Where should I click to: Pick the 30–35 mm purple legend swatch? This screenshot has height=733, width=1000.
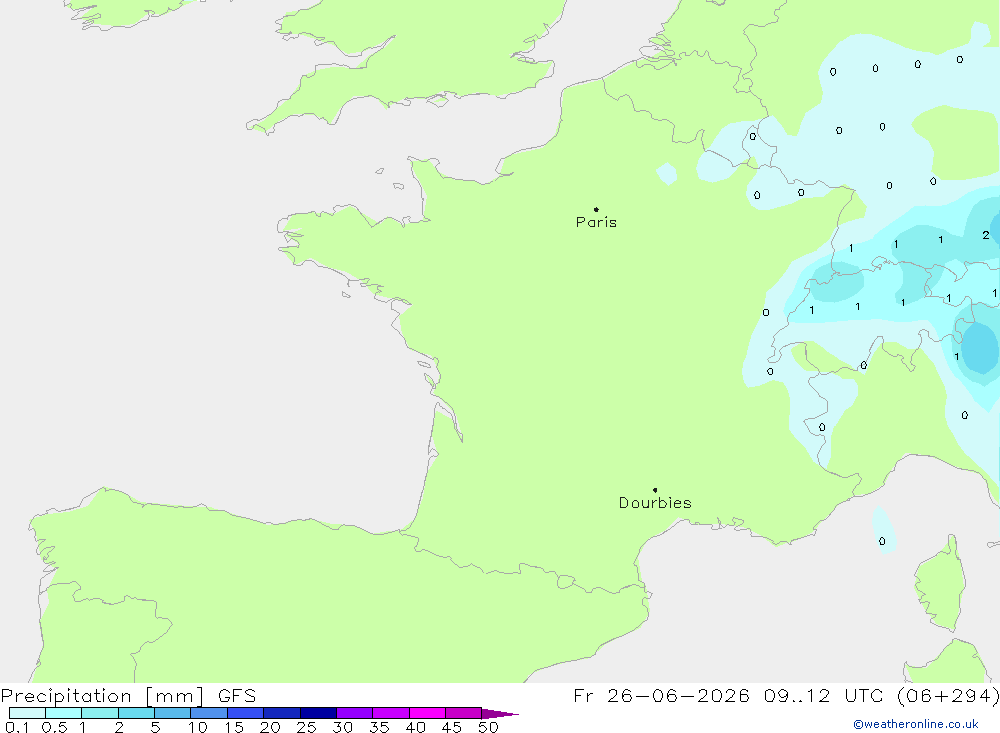[355, 713]
